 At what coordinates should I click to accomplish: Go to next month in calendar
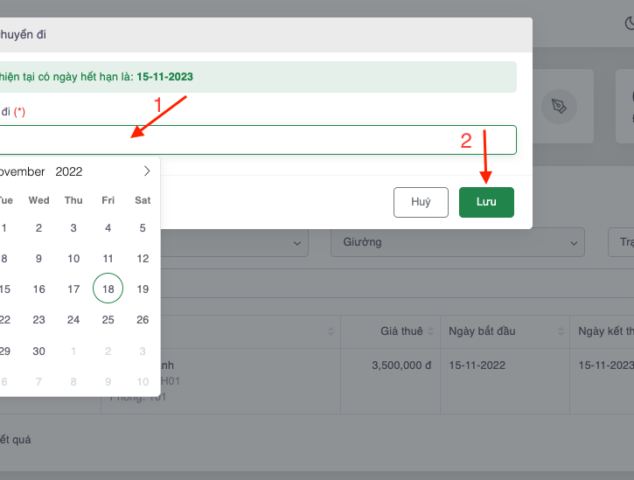[x=147, y=171]
